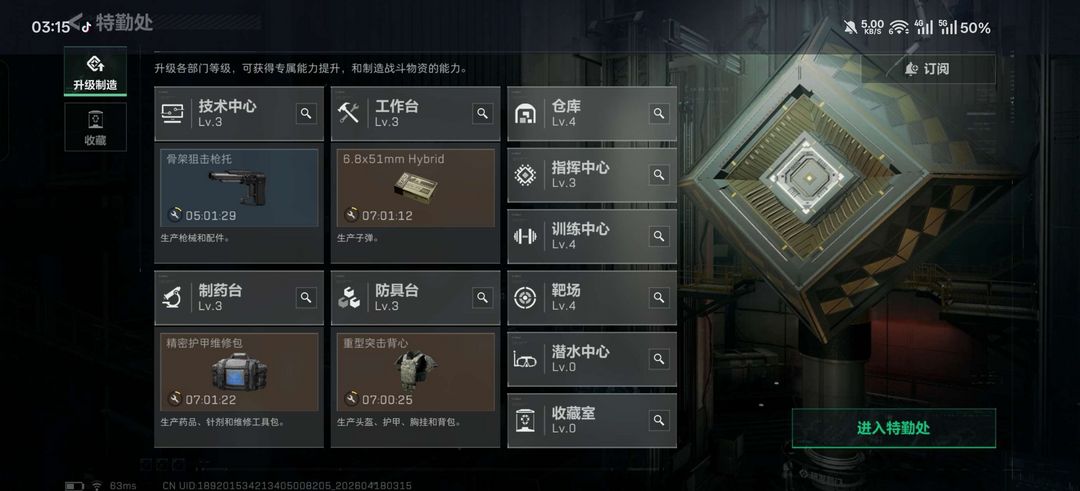The height and width of the screenshot is (491, 1080).
Task: Switch to the 收藏 tab
Action: (95, 127)
